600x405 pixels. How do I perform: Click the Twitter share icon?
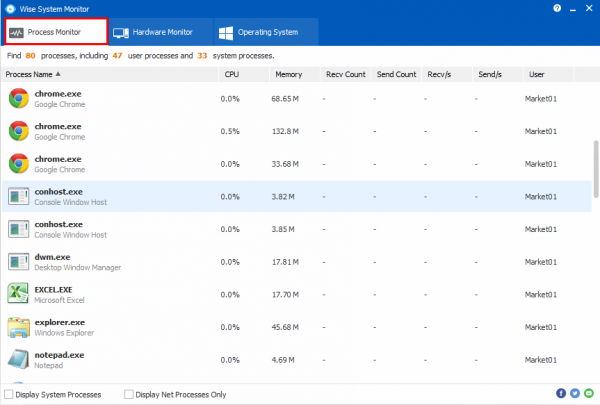(x=574, y=394)
